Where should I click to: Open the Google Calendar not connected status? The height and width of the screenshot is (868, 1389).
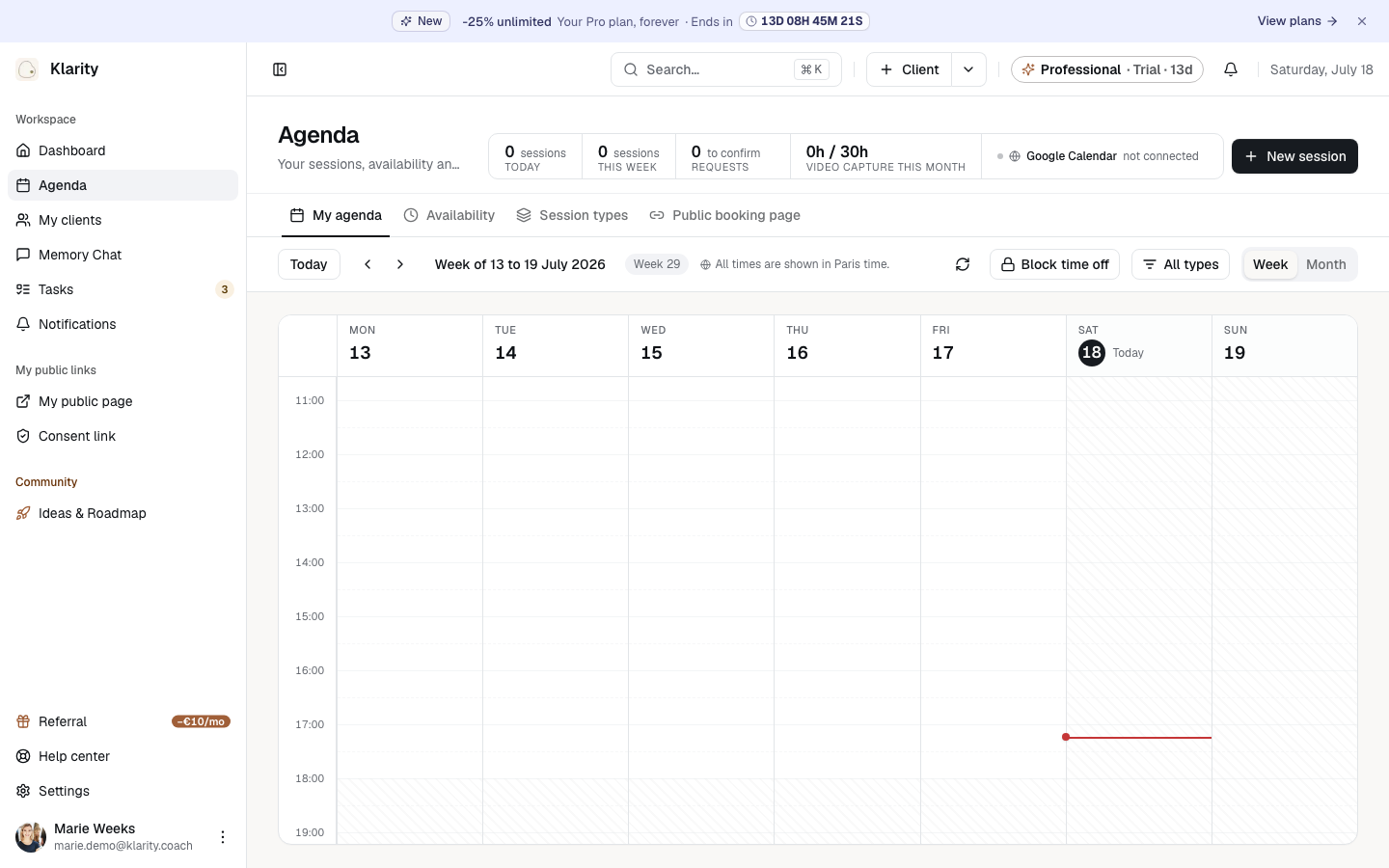(1103, 156)
